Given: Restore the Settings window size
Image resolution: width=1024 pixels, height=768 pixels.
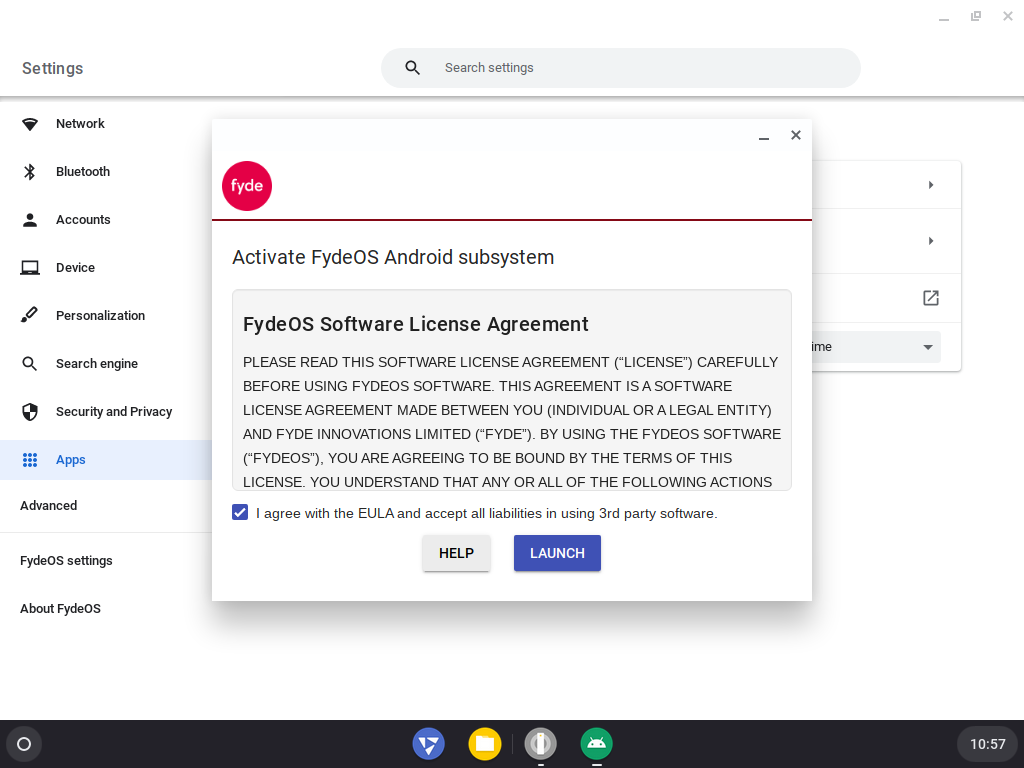Looking at the screenshot, I should coord(976,16).
